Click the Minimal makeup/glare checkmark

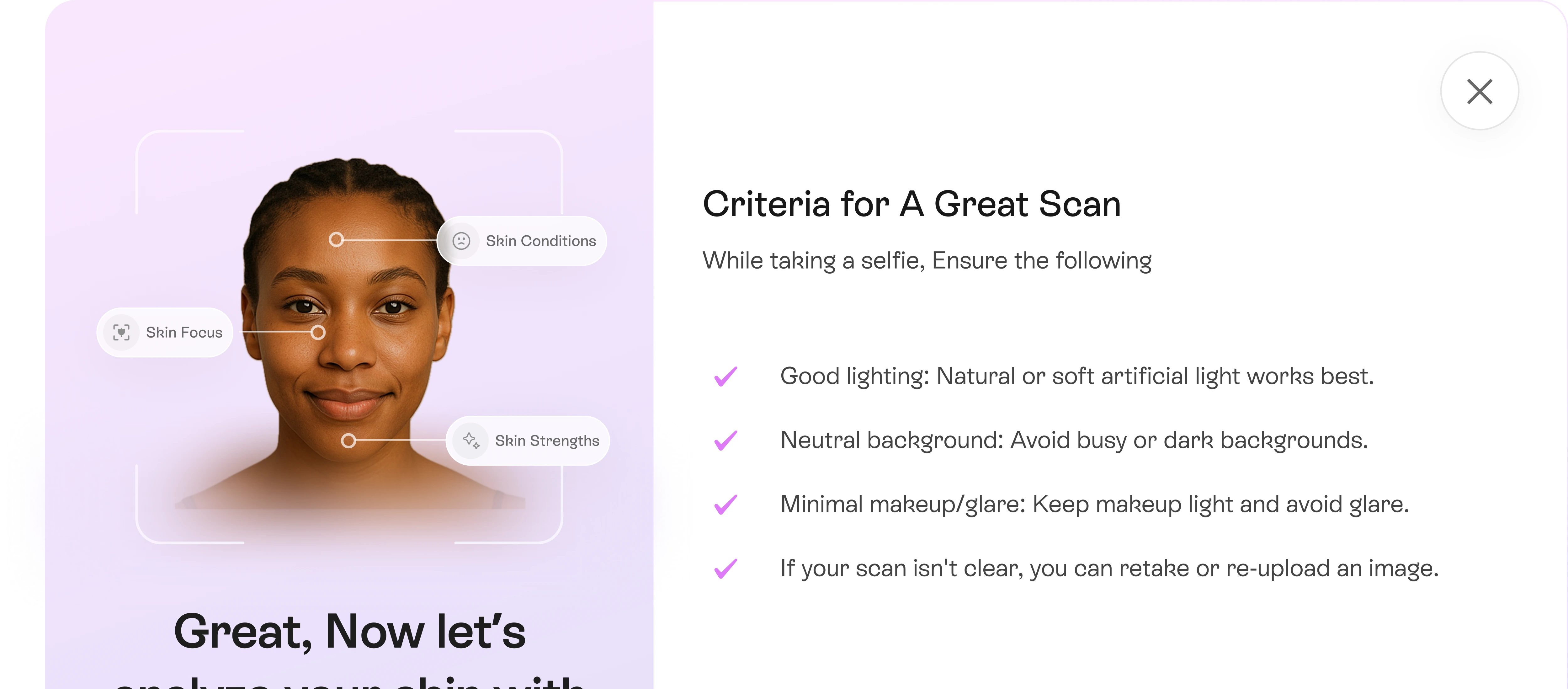(726, 504)
